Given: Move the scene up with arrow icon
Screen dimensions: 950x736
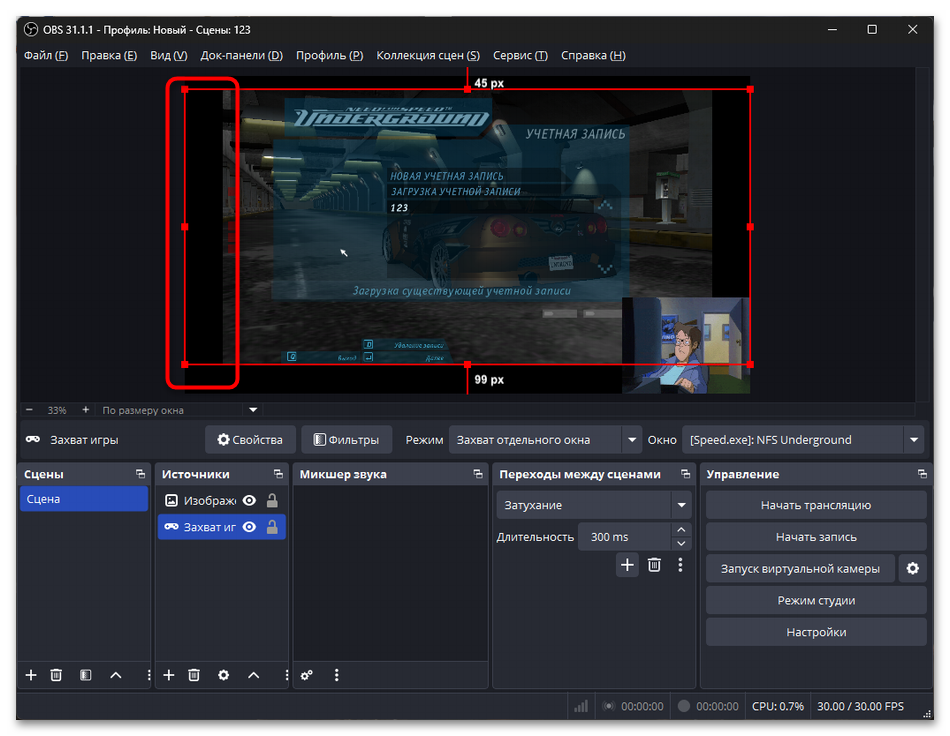Looking at the screenshot, I should (116, 675).
